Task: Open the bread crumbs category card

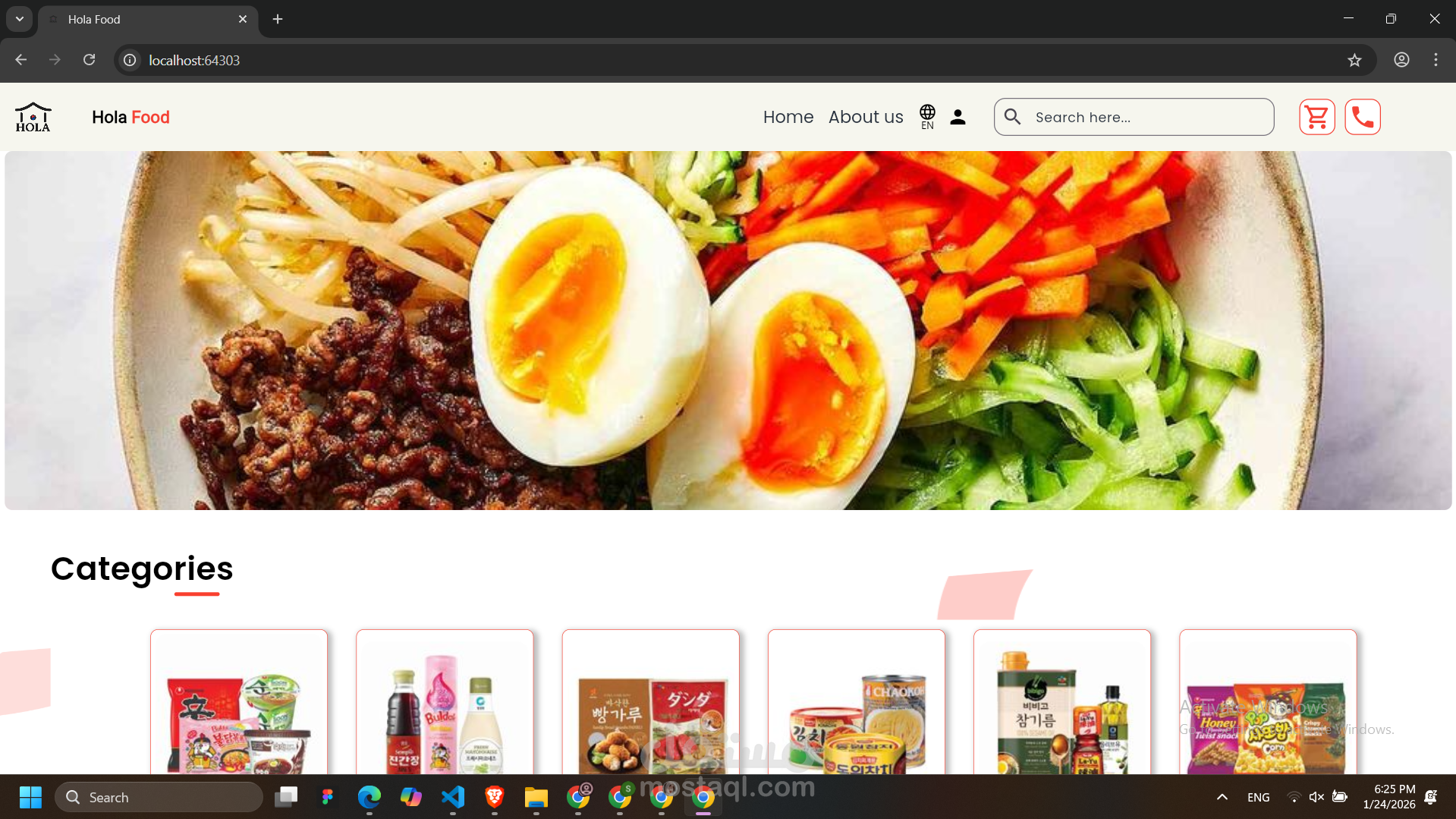Action: pyautogui.click(x=650, y=702)
